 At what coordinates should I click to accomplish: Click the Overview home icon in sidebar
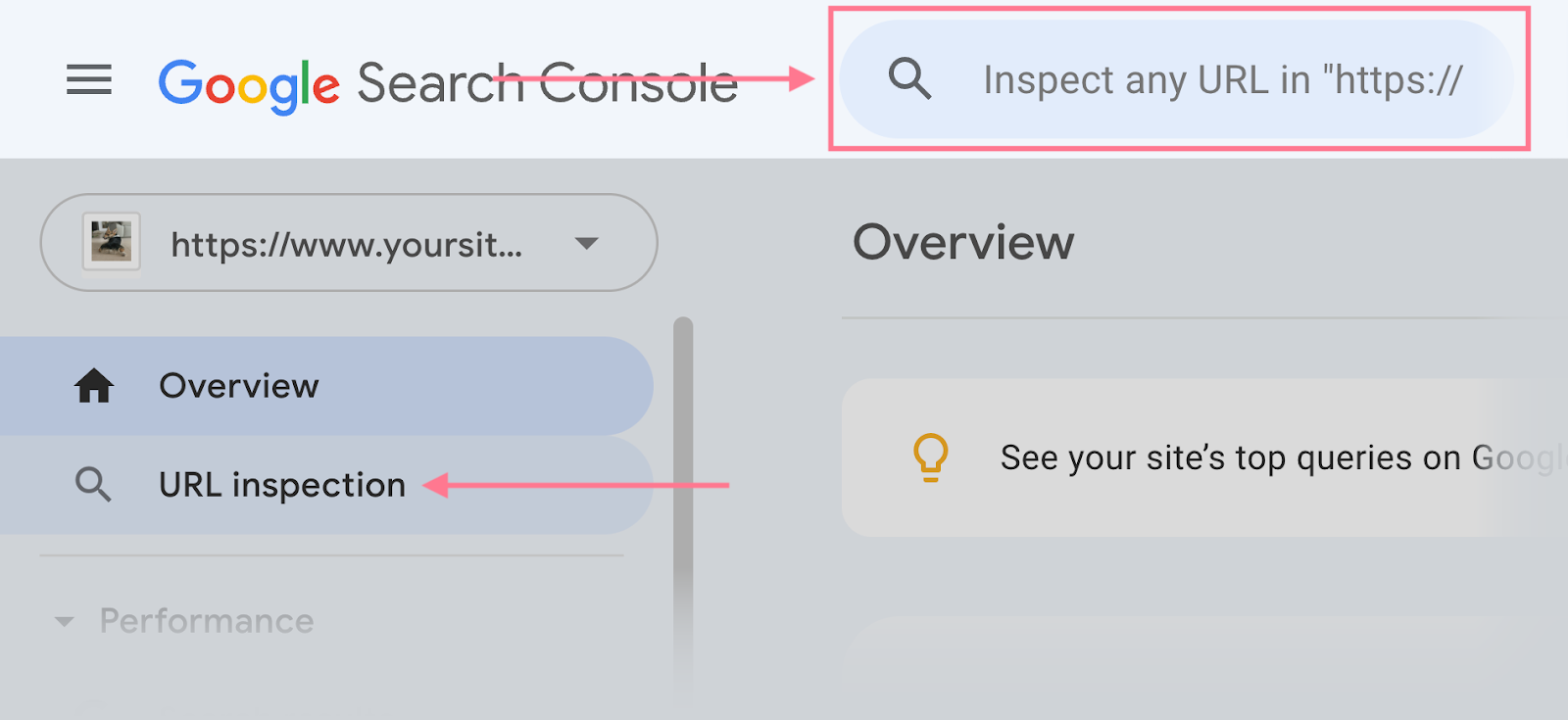tap(94, 385)
